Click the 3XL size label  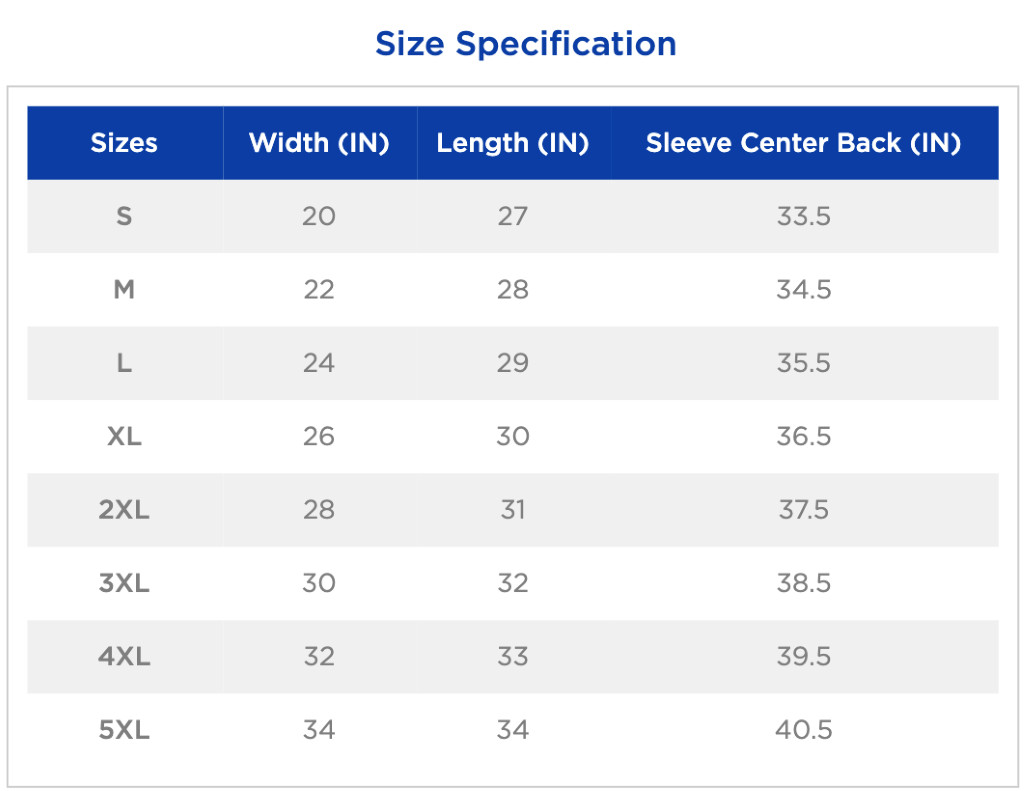[124, 583]
